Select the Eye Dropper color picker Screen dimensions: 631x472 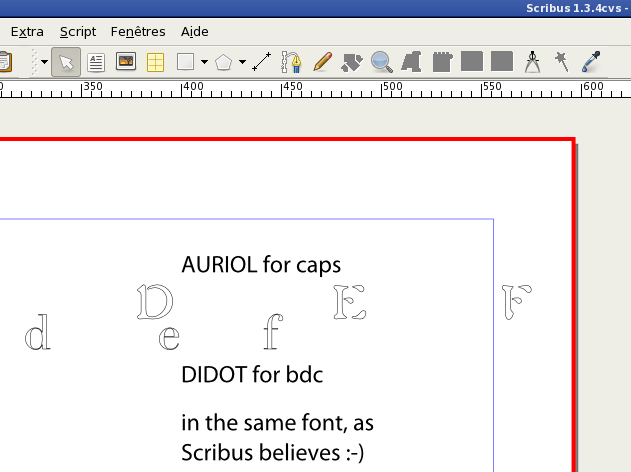pos(591,62)
